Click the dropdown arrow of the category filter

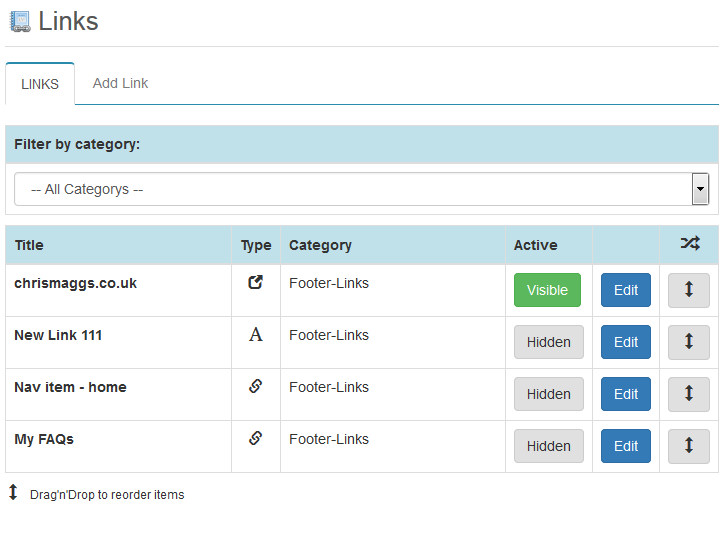tap(700, 189)
